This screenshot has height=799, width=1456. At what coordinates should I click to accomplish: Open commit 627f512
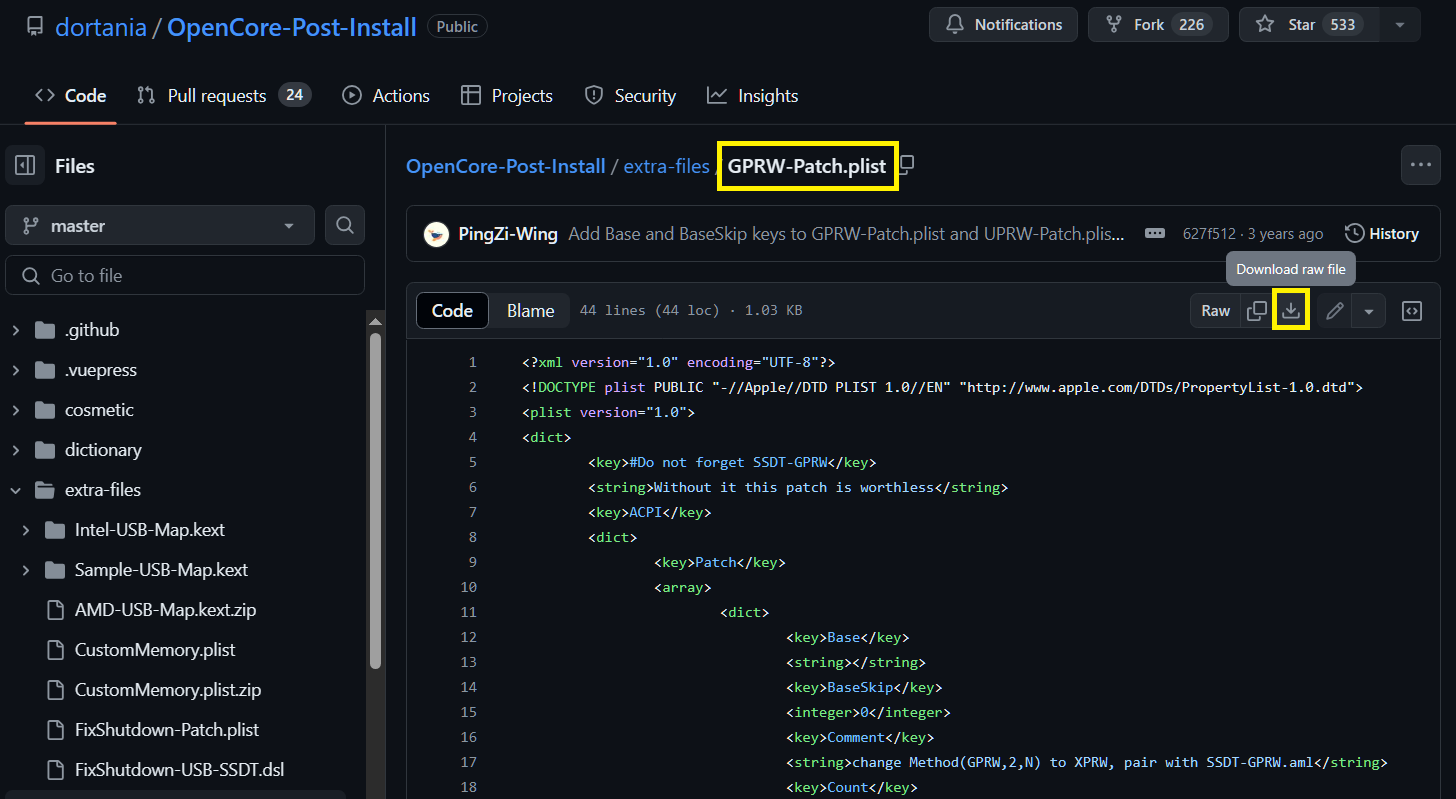[1211, 234]
